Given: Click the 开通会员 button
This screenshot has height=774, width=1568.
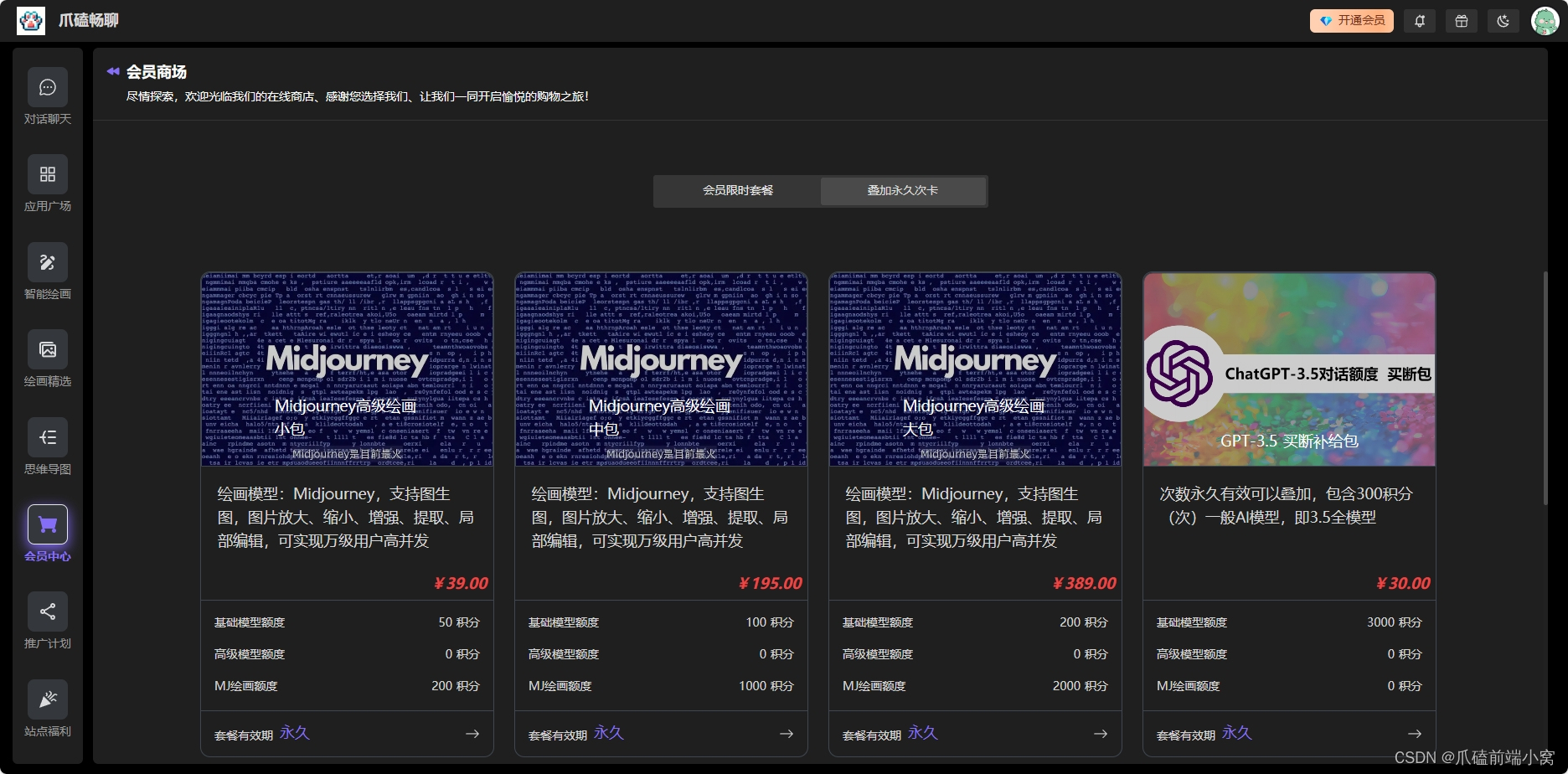Looking at the screenshot, I should 1352,21.
